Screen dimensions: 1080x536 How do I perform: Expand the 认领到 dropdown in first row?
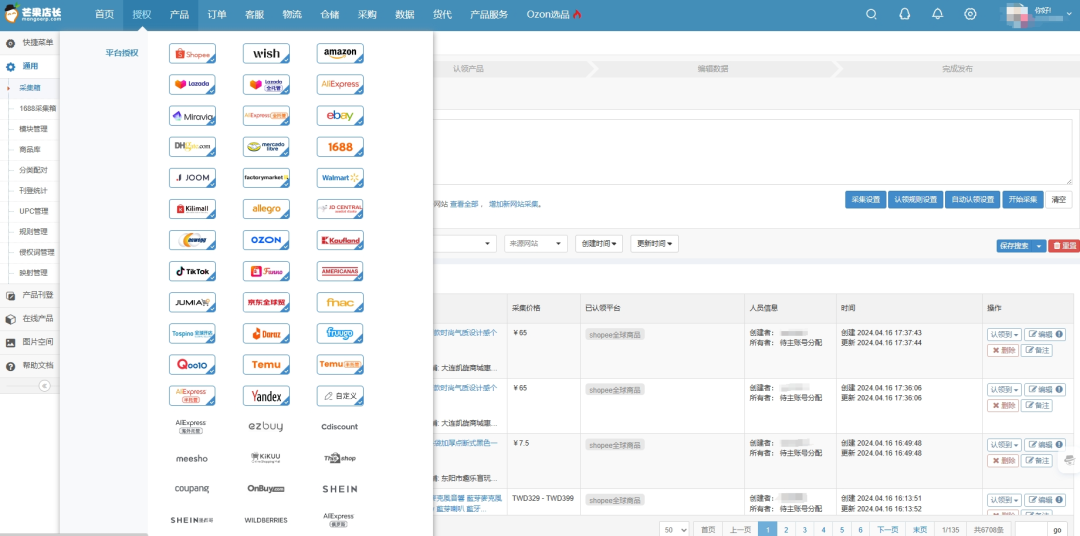[x=1004, y=334]
